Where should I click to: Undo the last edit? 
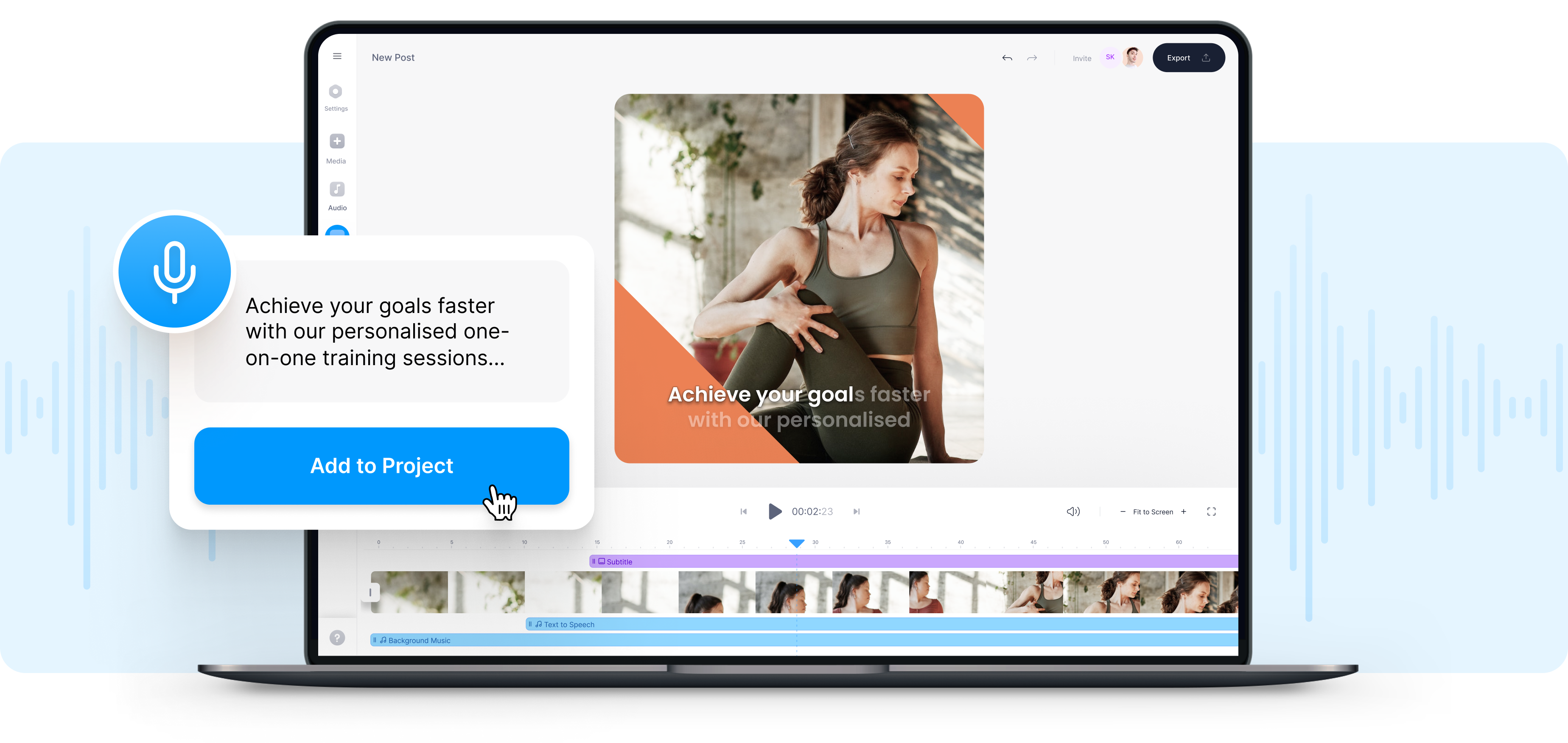pos(1007,57)
